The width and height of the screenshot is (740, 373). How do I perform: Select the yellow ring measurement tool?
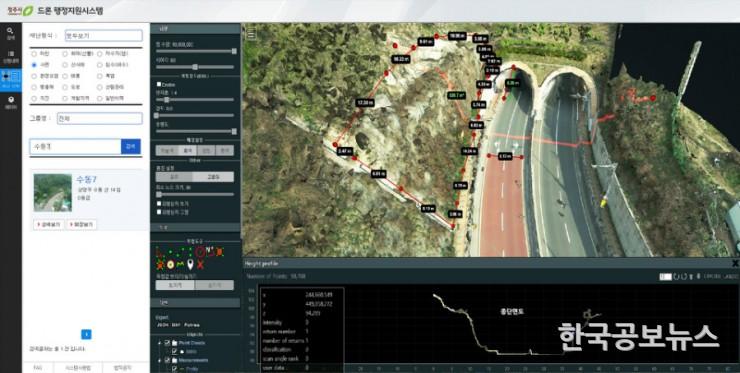coord(170,264)
